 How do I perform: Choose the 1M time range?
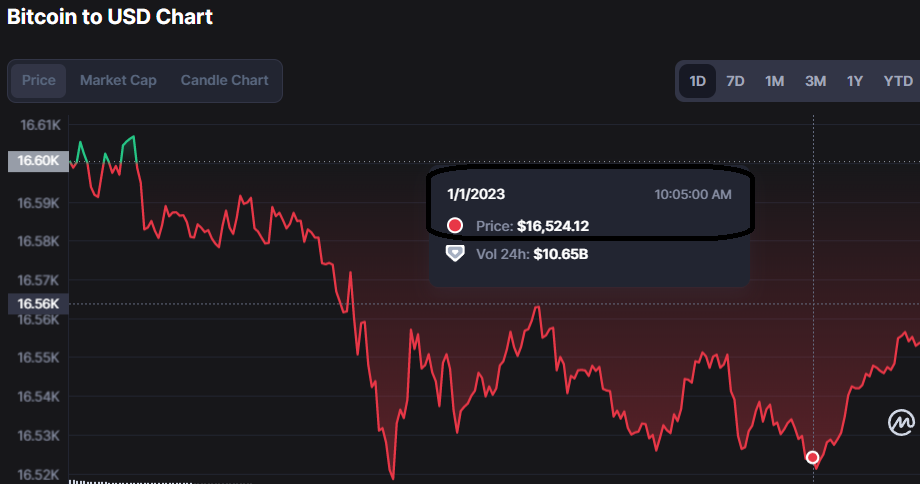(774, 81)
